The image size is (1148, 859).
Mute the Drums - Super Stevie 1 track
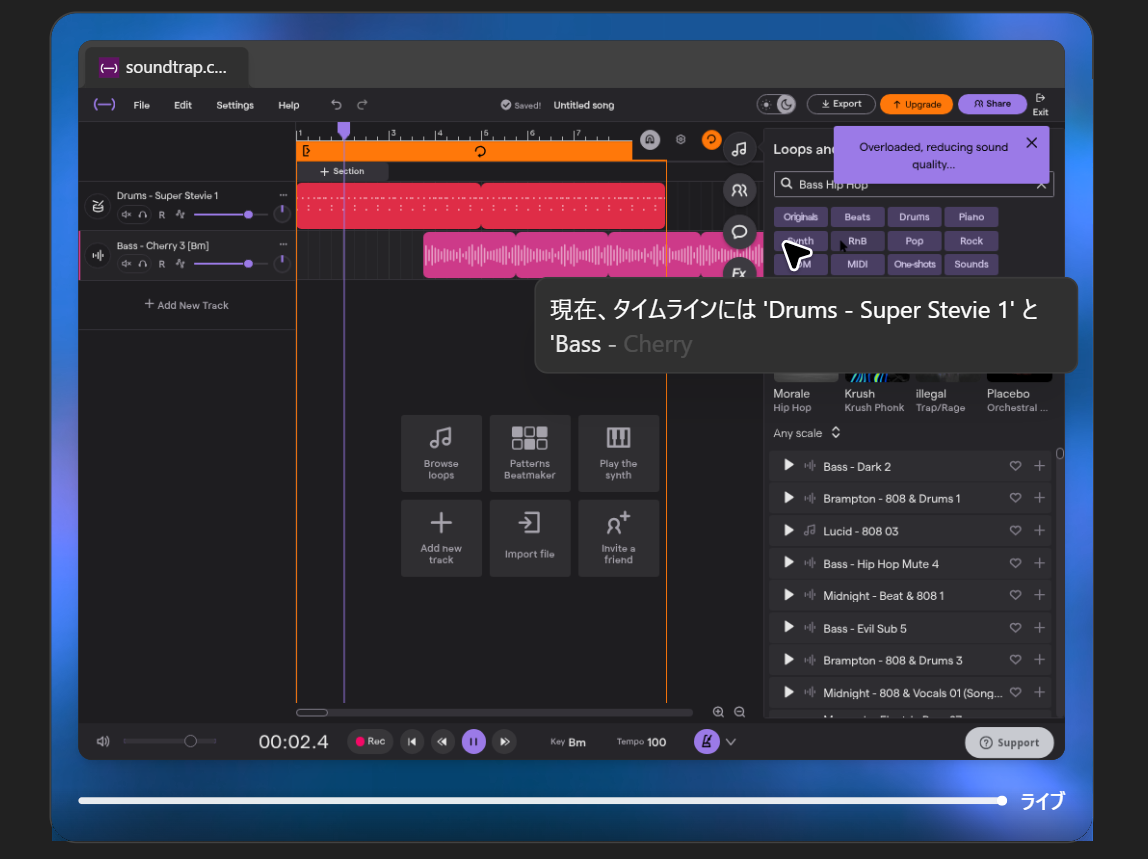[126, 215]
